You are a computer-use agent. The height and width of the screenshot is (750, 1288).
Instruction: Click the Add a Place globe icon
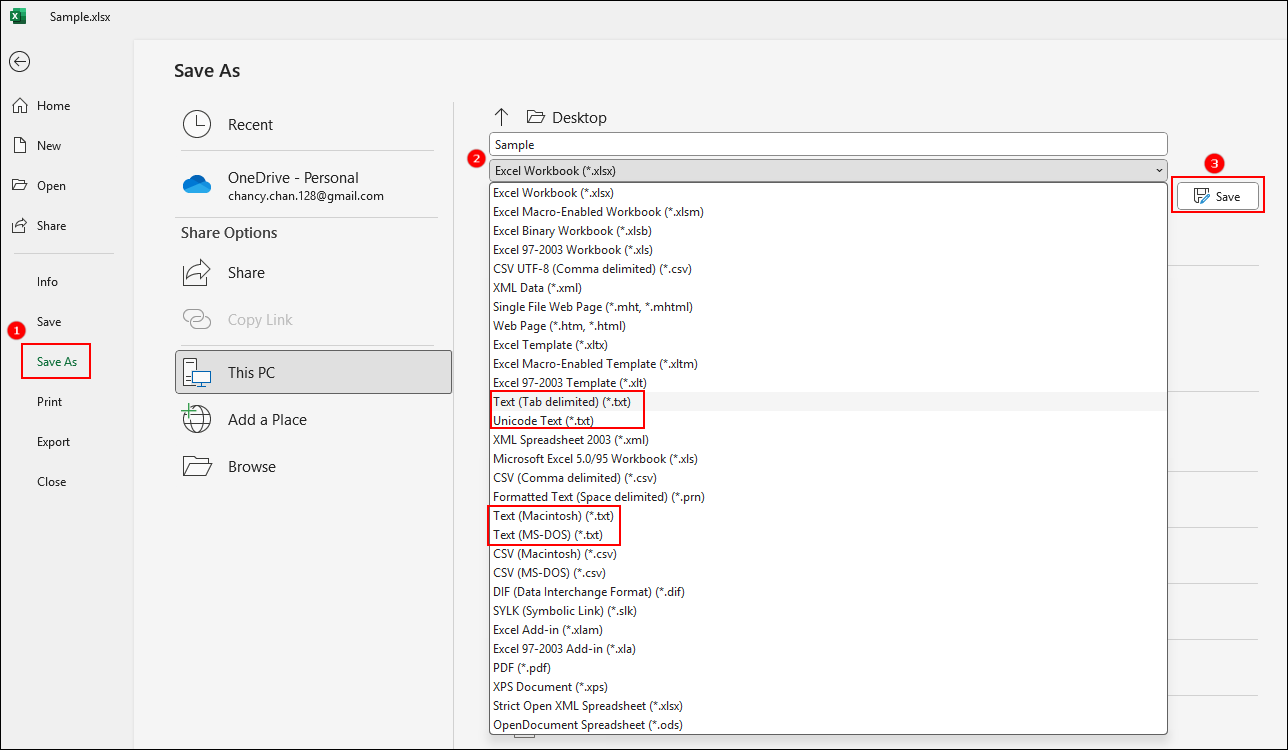[x=197, y=419]
